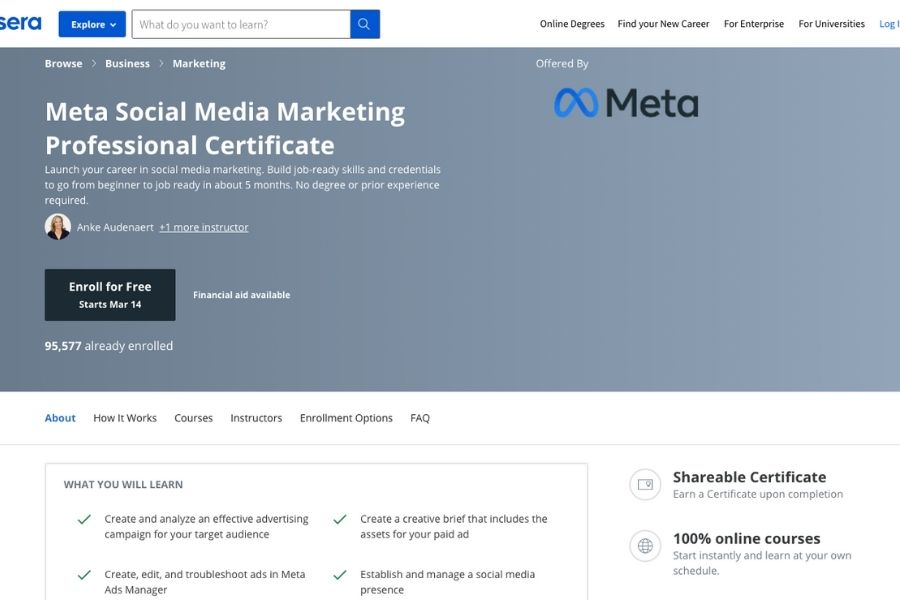Click 'Earn a Certificate upon completion' text
This screenshot has height=600, width=900.
[x=758, y=494]
